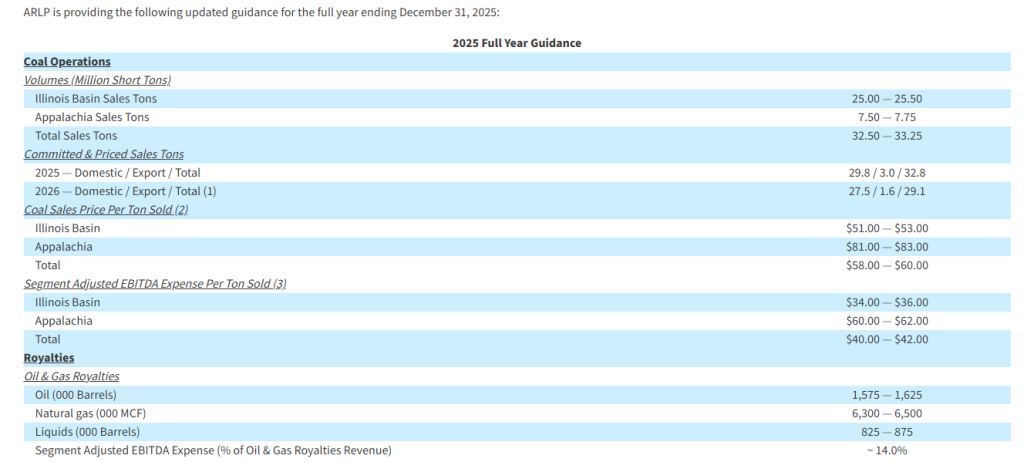
Task: Click the Coal Sales Price Per Ton Sold subheading
Action: pos(106,210)
